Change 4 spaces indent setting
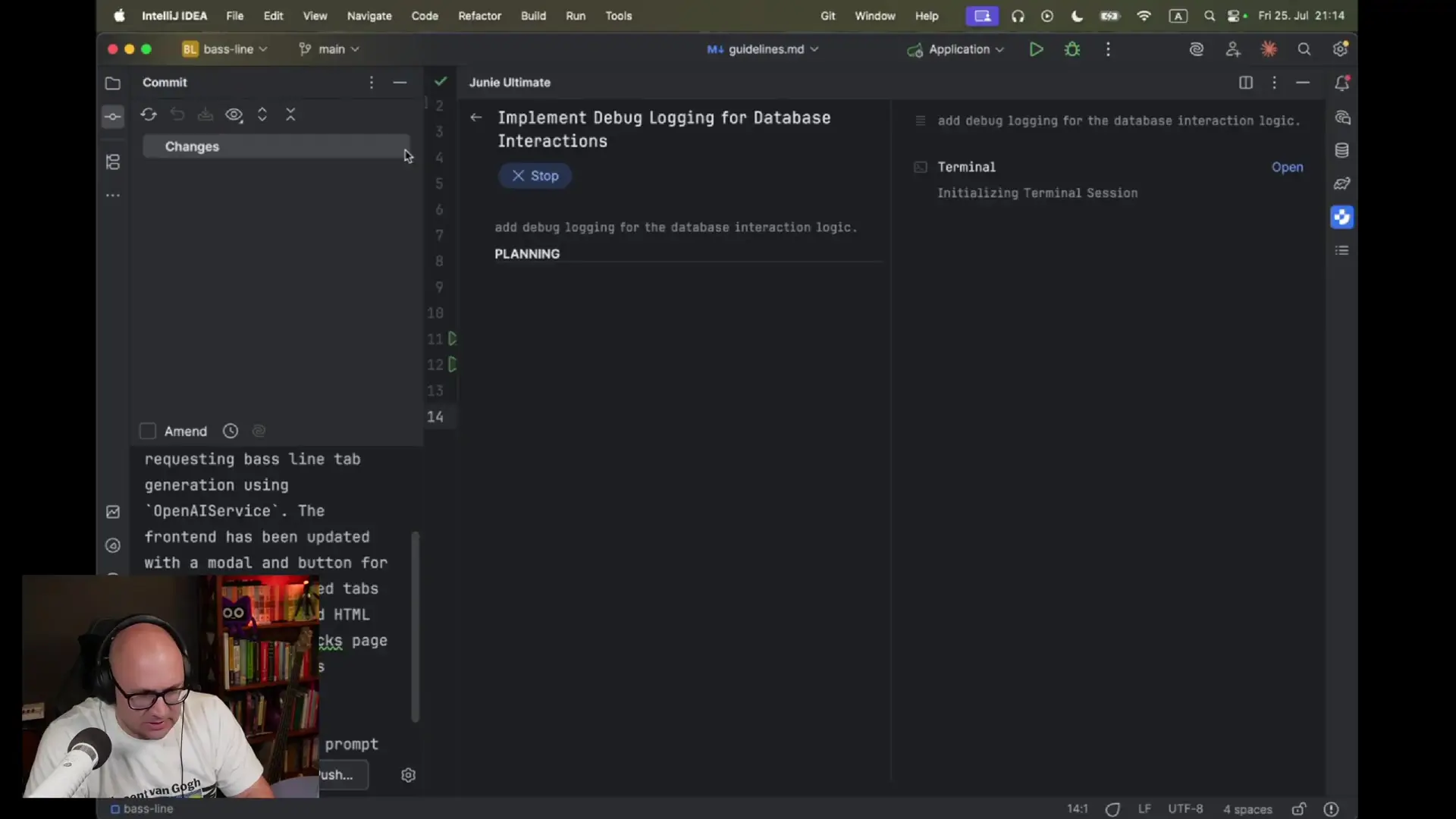Screen dimensions: 1456x819 click(x=1247, y=809)
